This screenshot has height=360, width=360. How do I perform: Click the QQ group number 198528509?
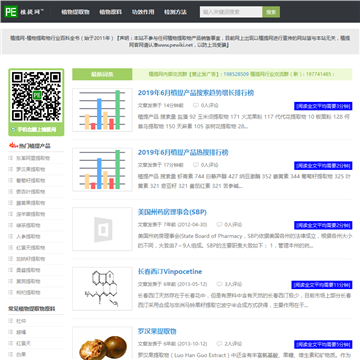[236, 74]
